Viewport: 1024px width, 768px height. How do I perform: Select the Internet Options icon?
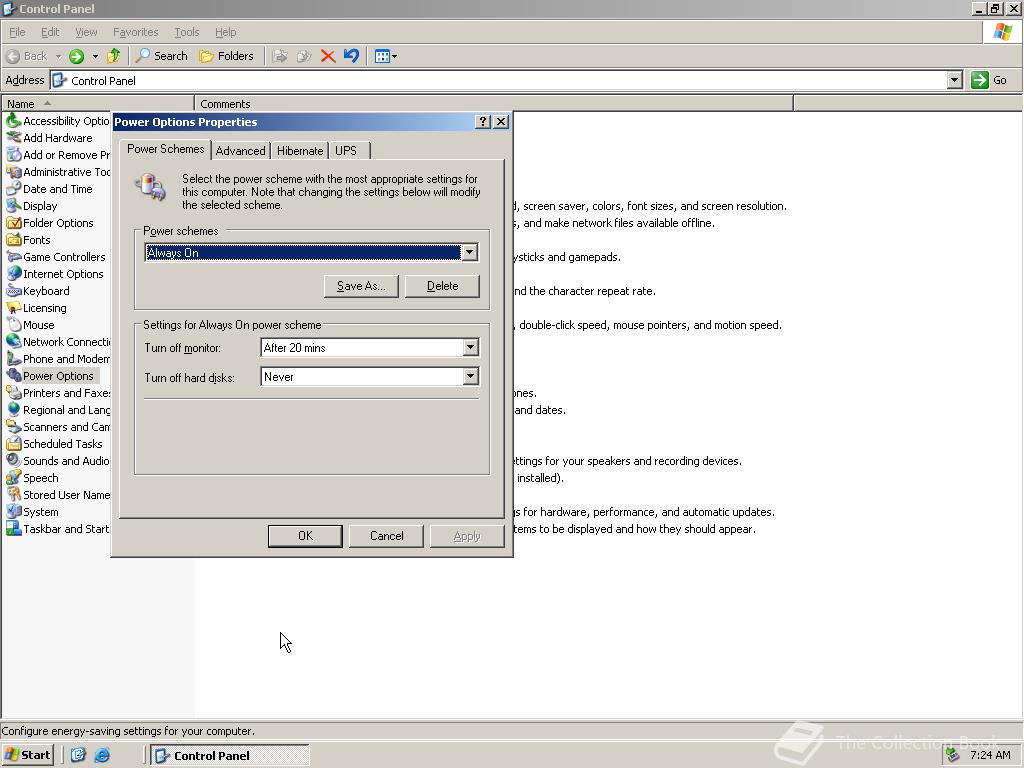pos(14,274)
